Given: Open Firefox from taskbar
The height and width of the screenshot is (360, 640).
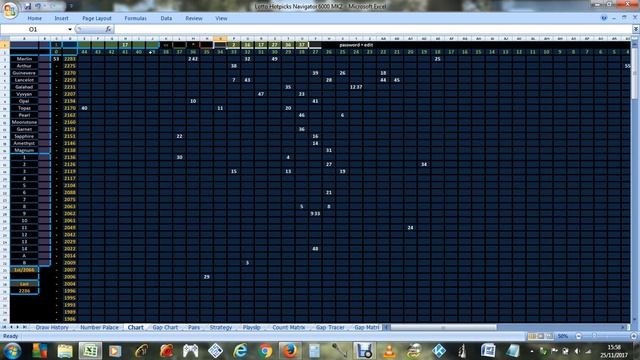Looking at the screenshot, I should point(290,351).
